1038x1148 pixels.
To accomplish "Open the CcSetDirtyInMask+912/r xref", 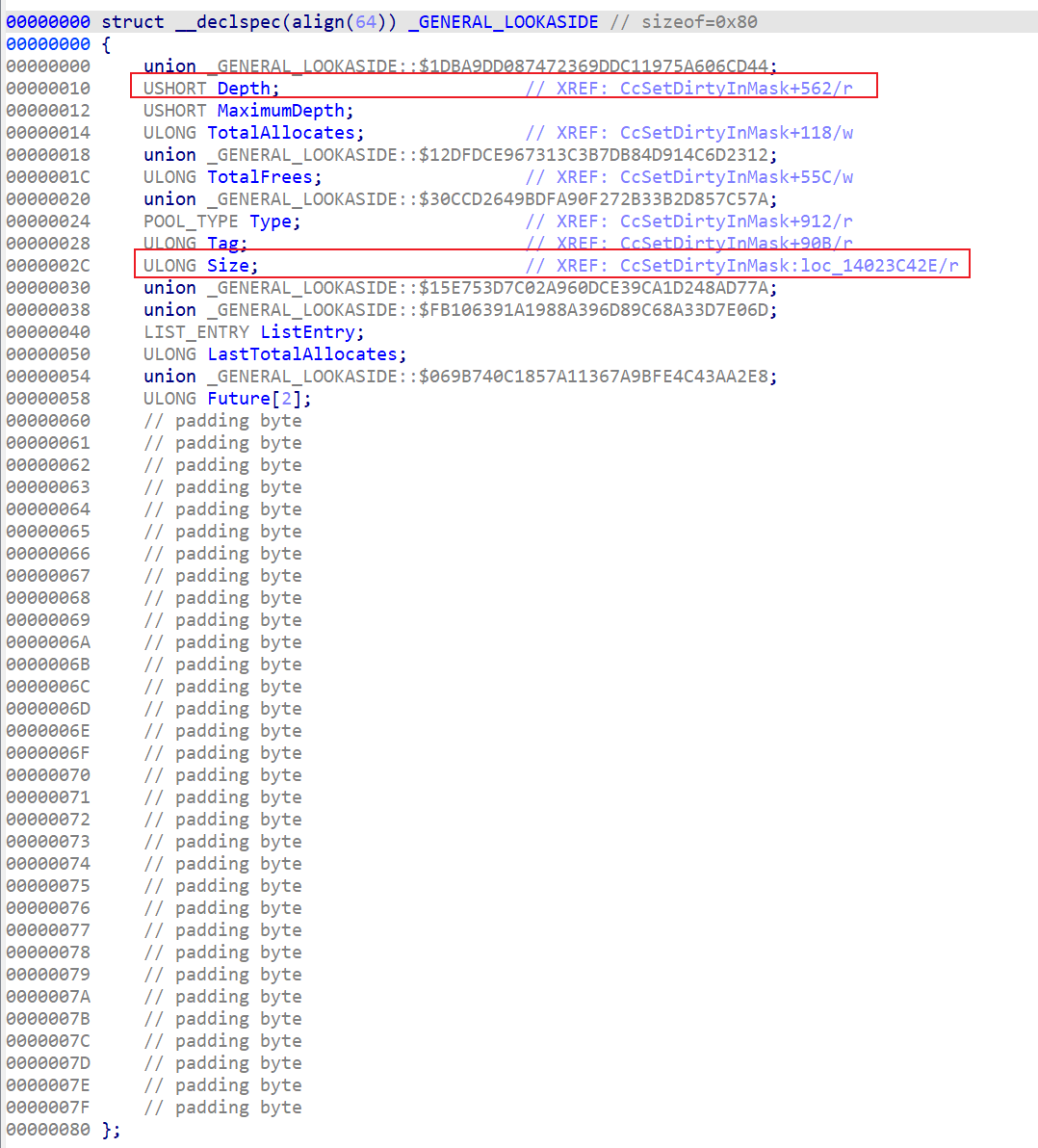I will [736, 222].
